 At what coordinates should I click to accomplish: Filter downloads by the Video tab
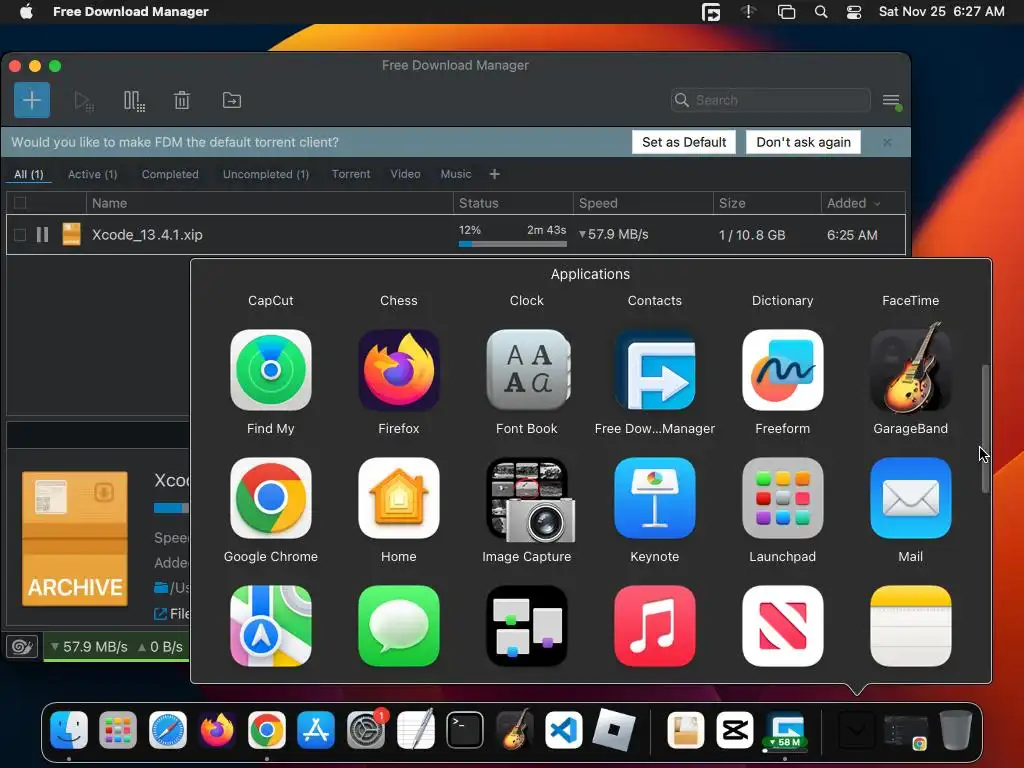point(405,174)
